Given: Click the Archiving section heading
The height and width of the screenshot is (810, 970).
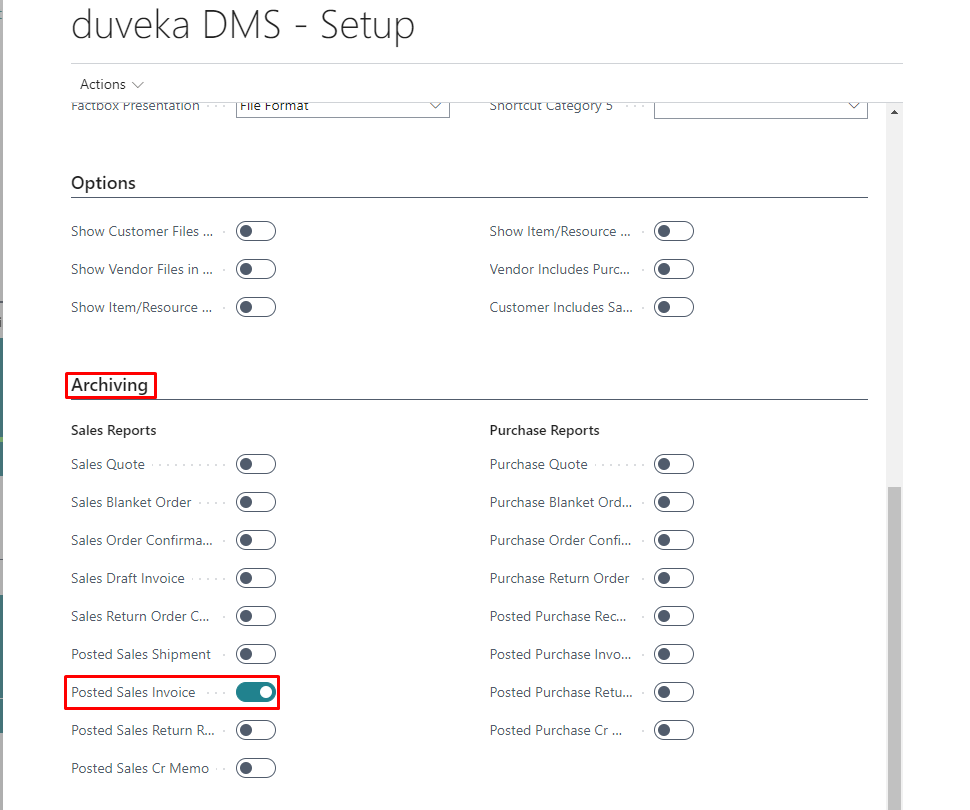Looking at the screenshot, I should coord(110,385).
